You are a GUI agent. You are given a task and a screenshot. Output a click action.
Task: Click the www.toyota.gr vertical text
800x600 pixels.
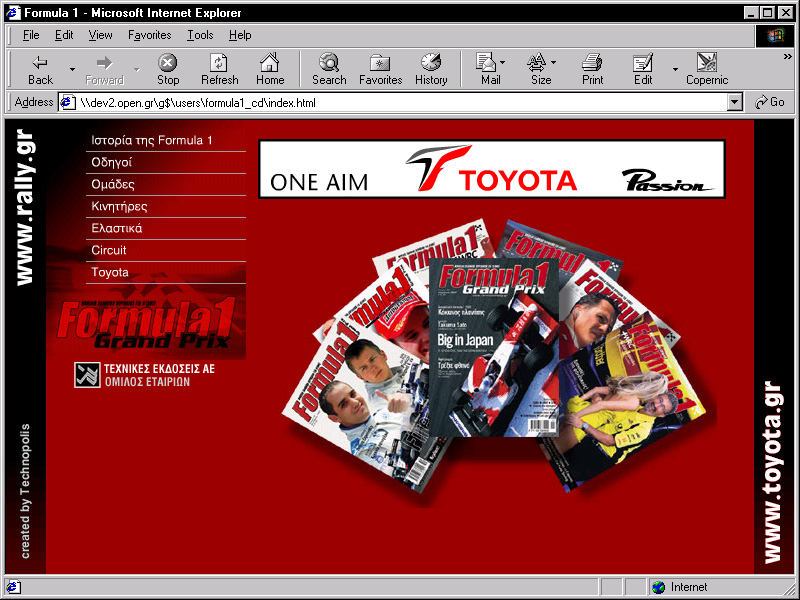[x=772, y=472]
